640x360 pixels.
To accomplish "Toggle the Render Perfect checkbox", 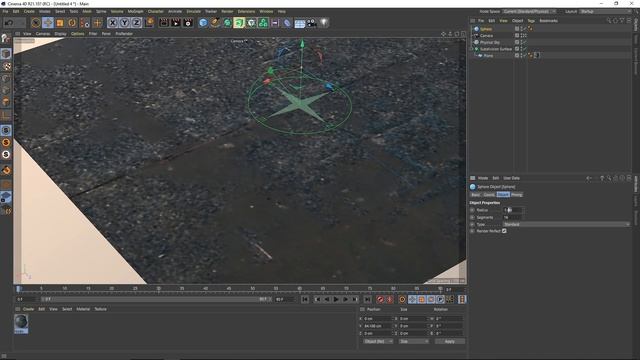I will pos(504,231).
